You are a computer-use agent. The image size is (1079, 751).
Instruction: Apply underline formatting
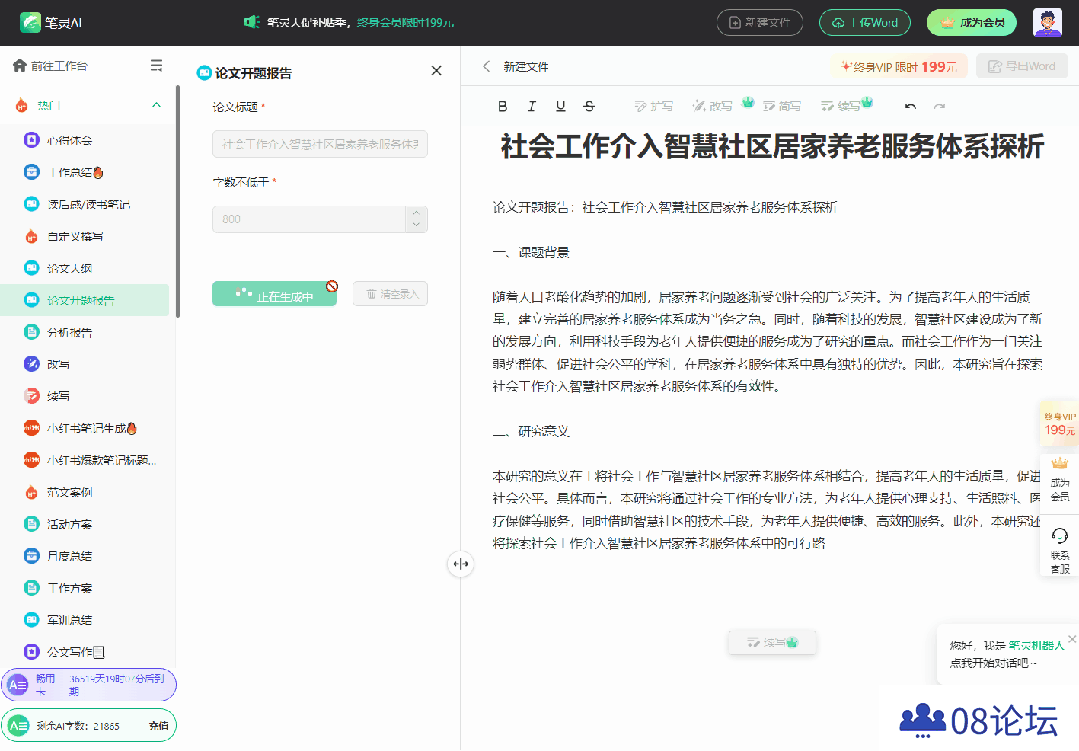(560, 106)
